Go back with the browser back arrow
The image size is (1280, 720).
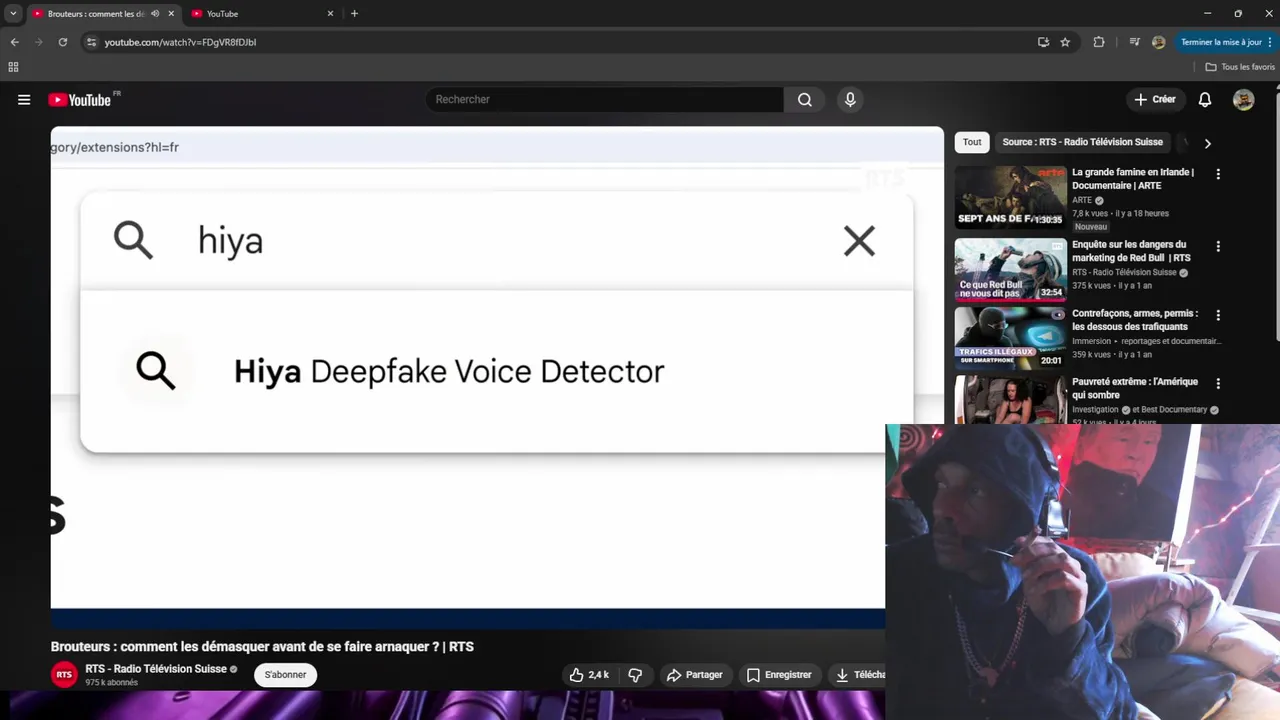coord(14,42)
